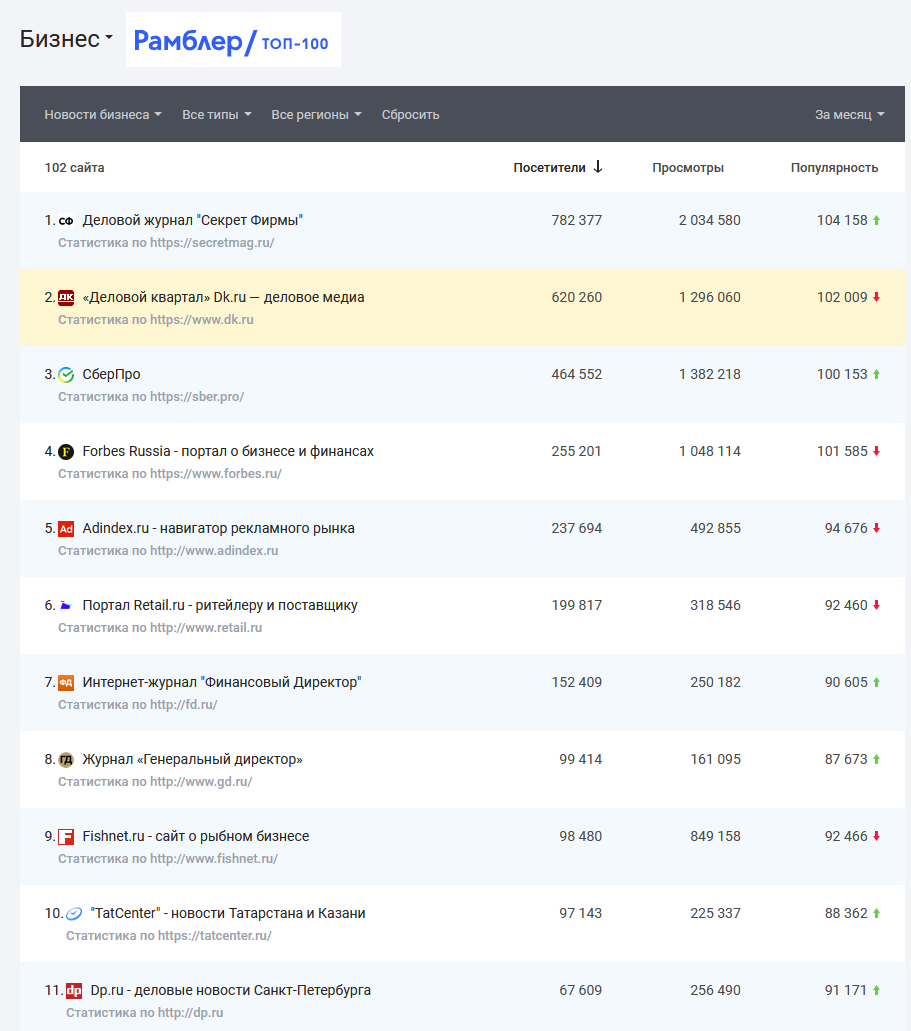Click the Dk.ru red favicon icon
911x1031 pixels.
click(x=66, y=298)
